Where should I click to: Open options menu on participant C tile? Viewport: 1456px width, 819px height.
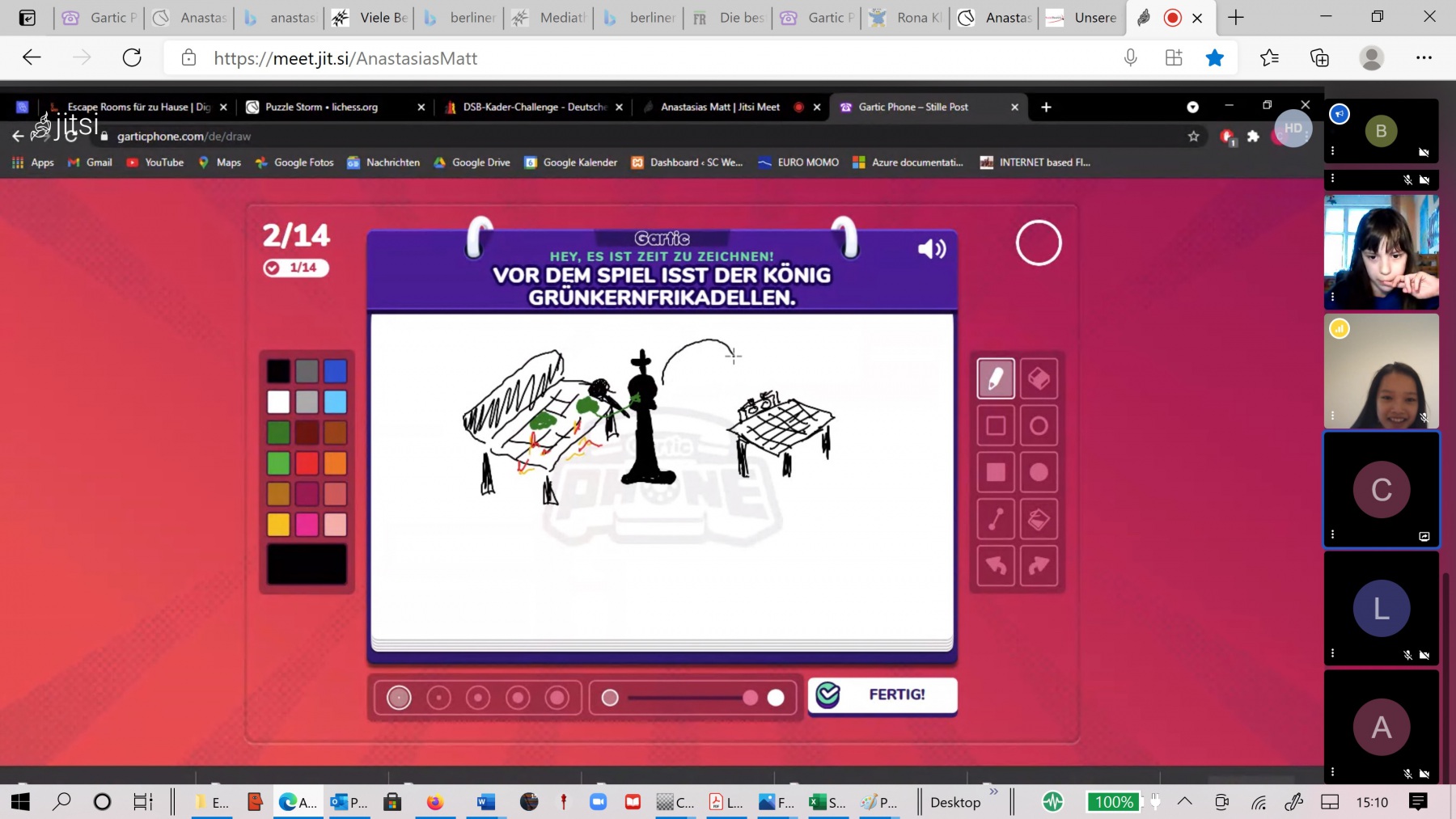[x=1333, y=534]
